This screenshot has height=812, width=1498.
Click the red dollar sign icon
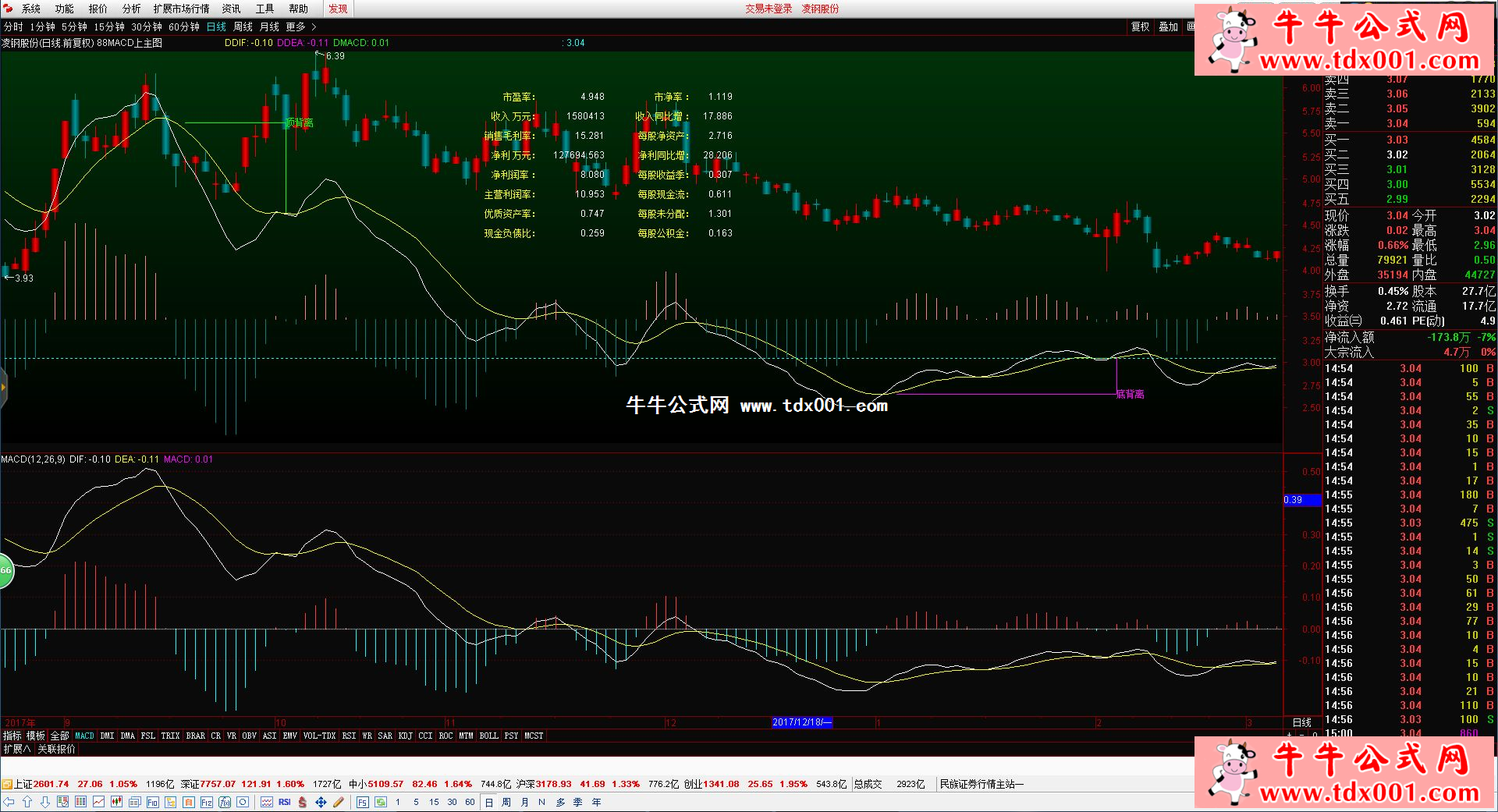(x=302, y=802)
